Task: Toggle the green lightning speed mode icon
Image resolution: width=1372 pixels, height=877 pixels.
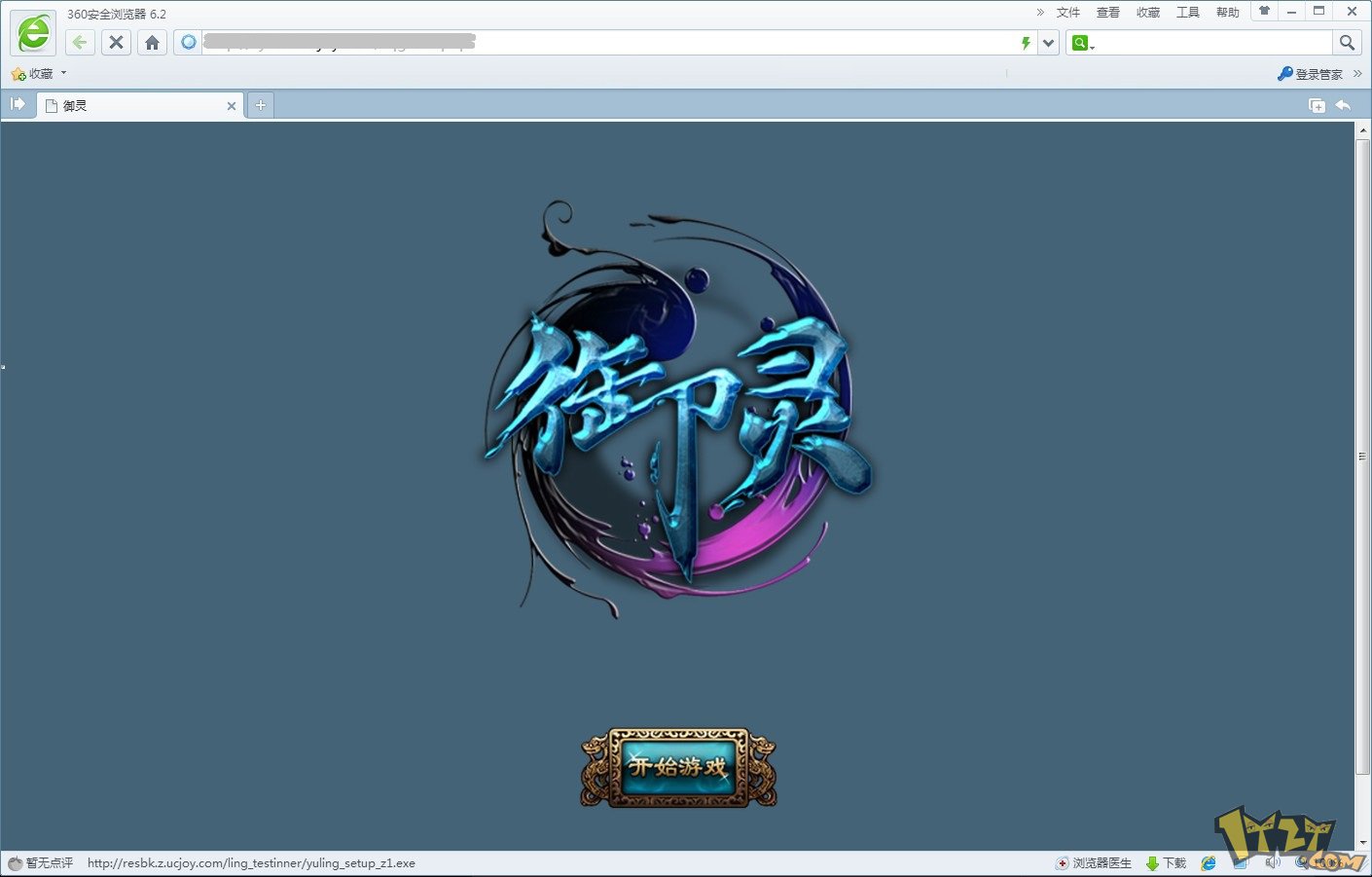Action: click(1025, 43)
